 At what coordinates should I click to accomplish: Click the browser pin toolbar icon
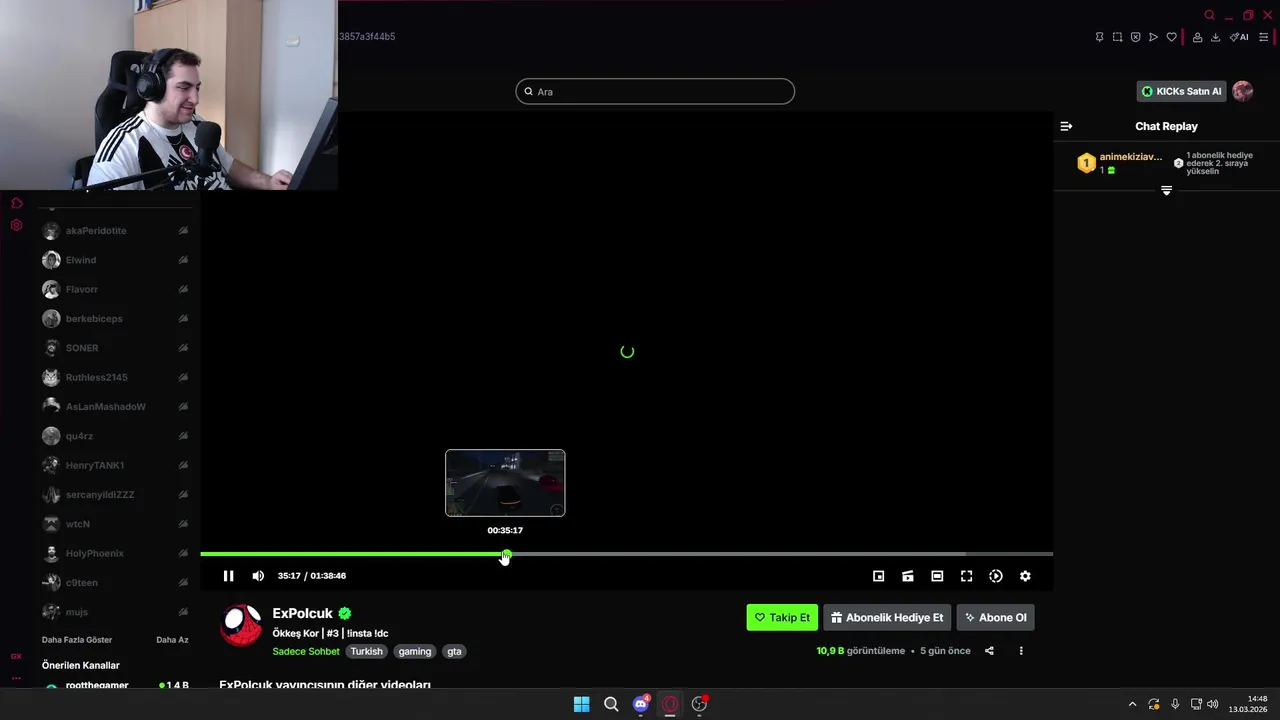1099,37
